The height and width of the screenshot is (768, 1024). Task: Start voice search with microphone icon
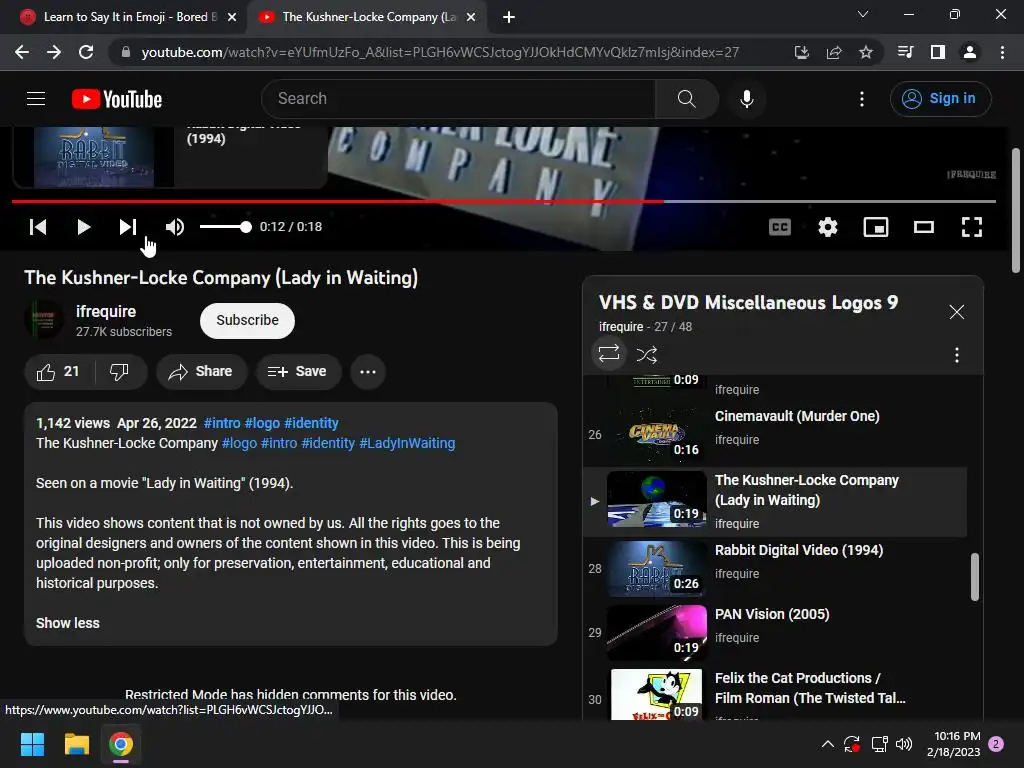click(746, 99)
